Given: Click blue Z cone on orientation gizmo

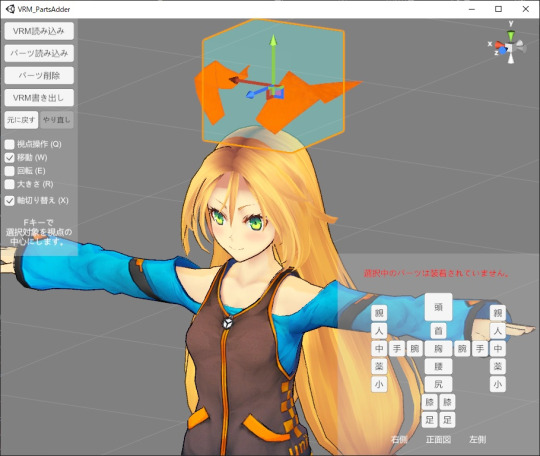Looking at the screenshot, I should point(503,51).
